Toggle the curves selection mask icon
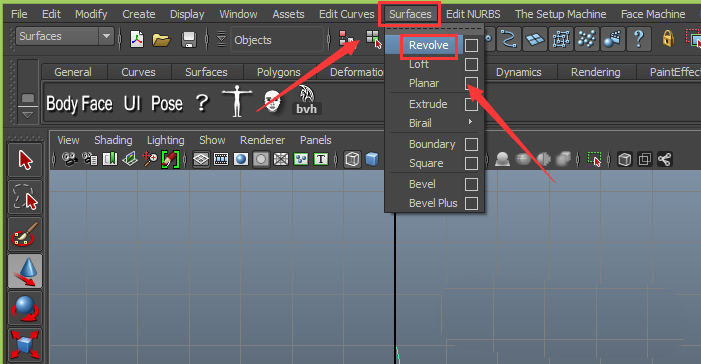701x364 pixels. coord(508,39)
